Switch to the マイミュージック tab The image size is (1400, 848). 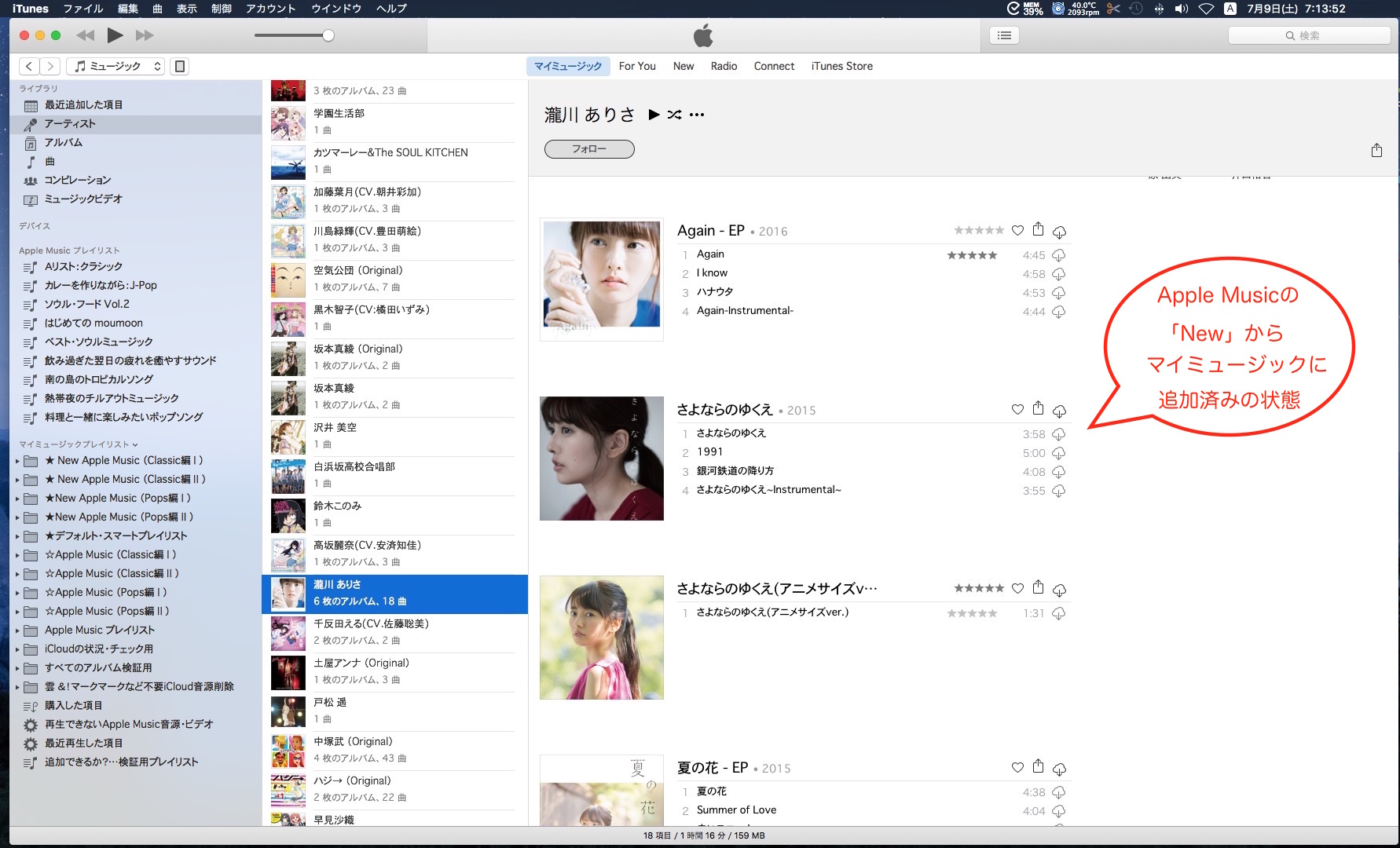coord(568,66)
